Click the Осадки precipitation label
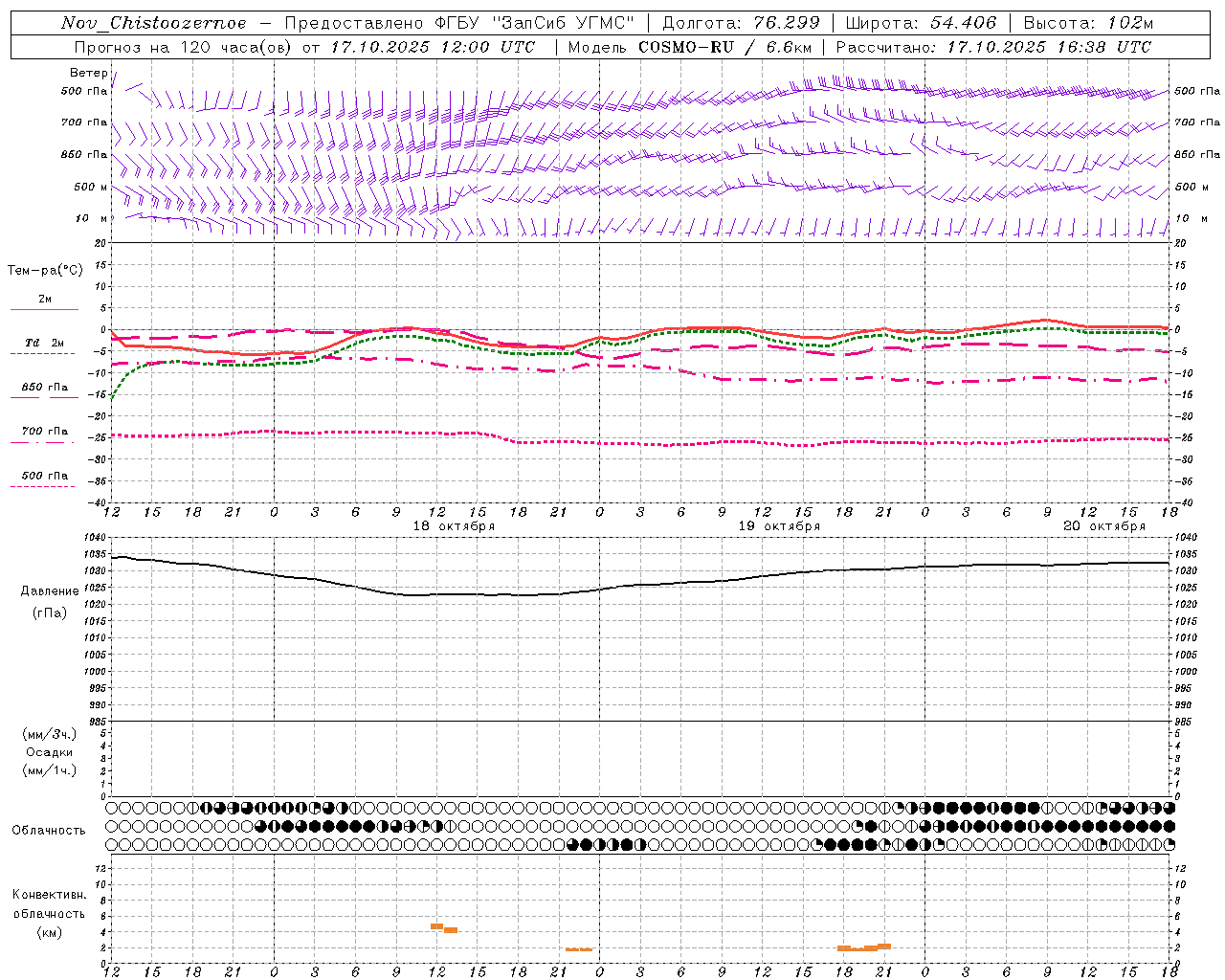Viewport: 1225px width, 980px height. (50, 752)
